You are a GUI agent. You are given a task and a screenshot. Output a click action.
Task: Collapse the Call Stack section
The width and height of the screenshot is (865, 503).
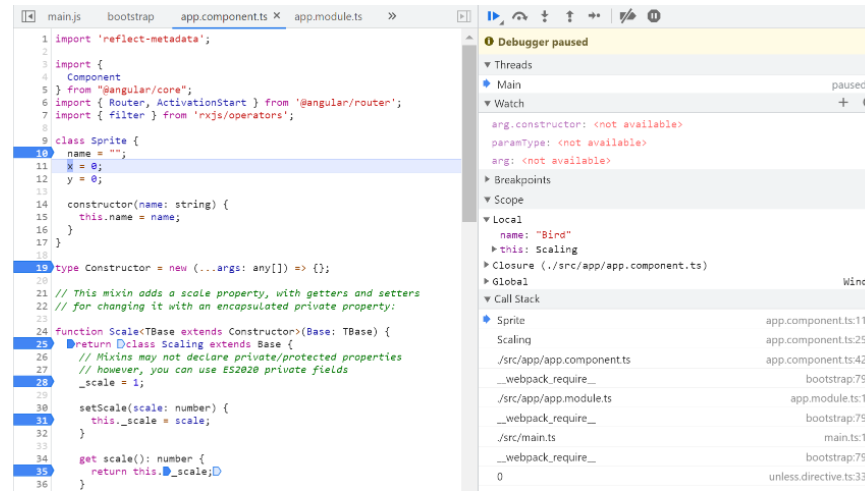pos(517,299)
